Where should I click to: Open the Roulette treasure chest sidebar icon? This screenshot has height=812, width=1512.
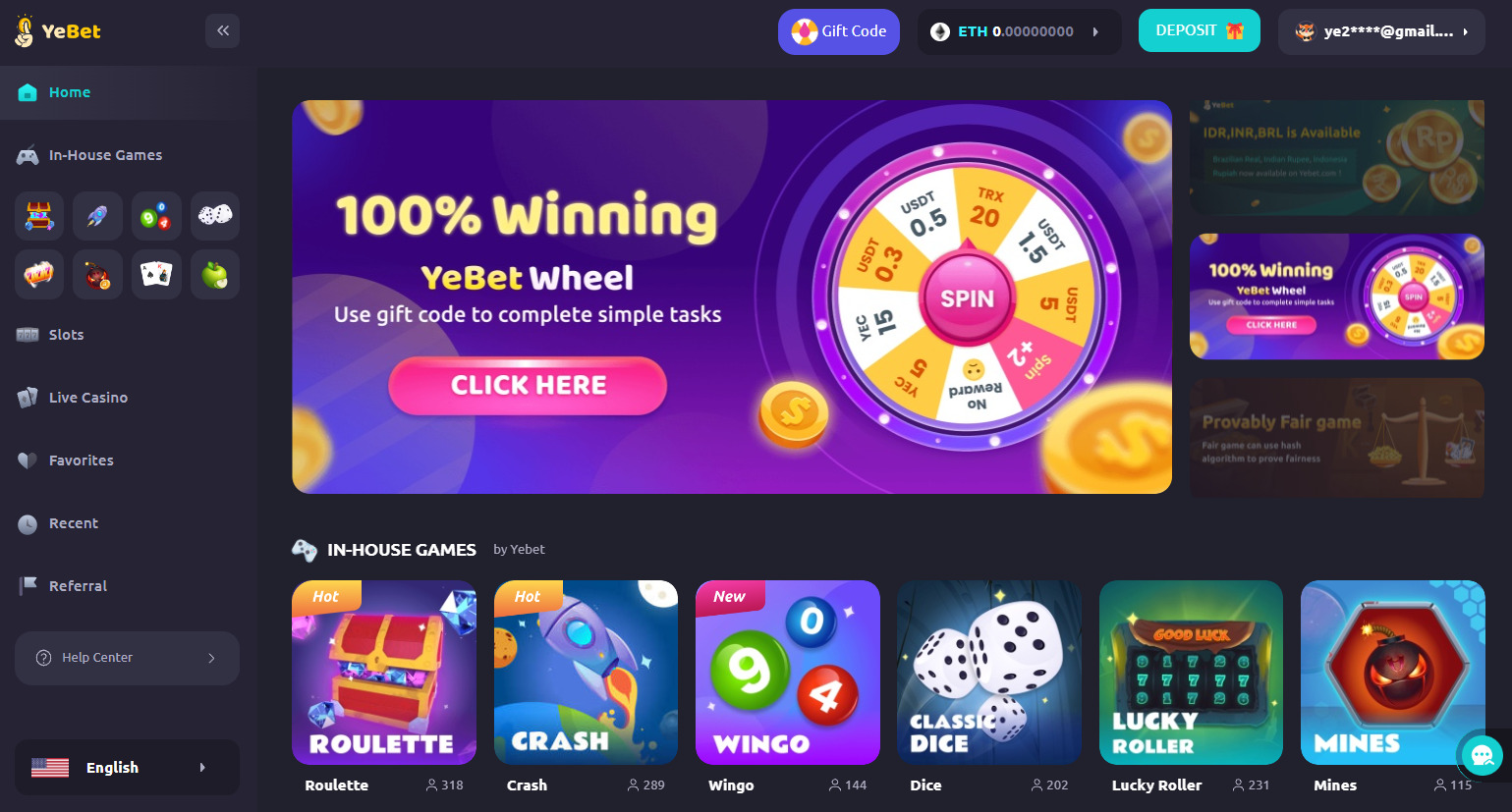tap(39, 216)
